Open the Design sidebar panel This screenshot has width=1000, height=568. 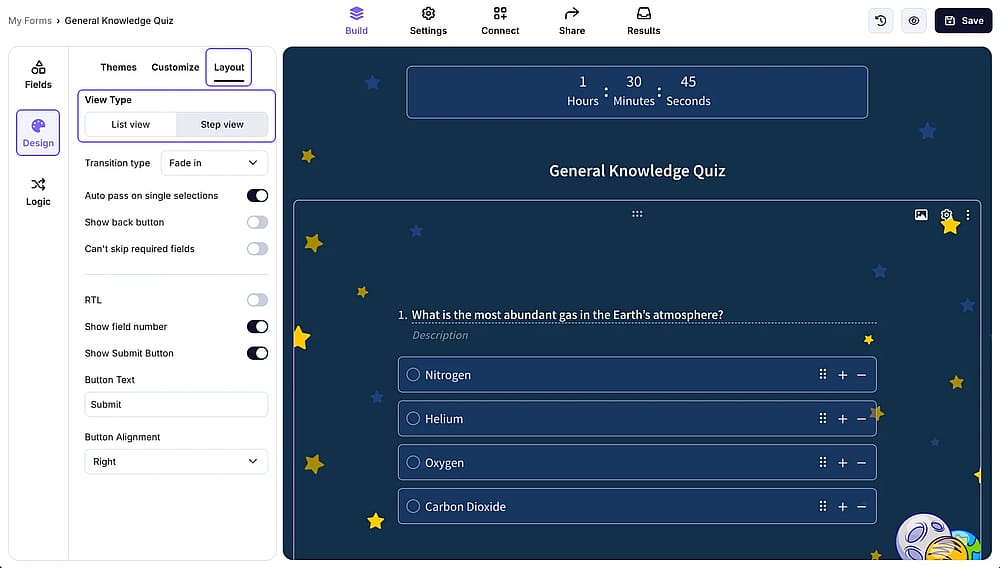click(38, 133)
